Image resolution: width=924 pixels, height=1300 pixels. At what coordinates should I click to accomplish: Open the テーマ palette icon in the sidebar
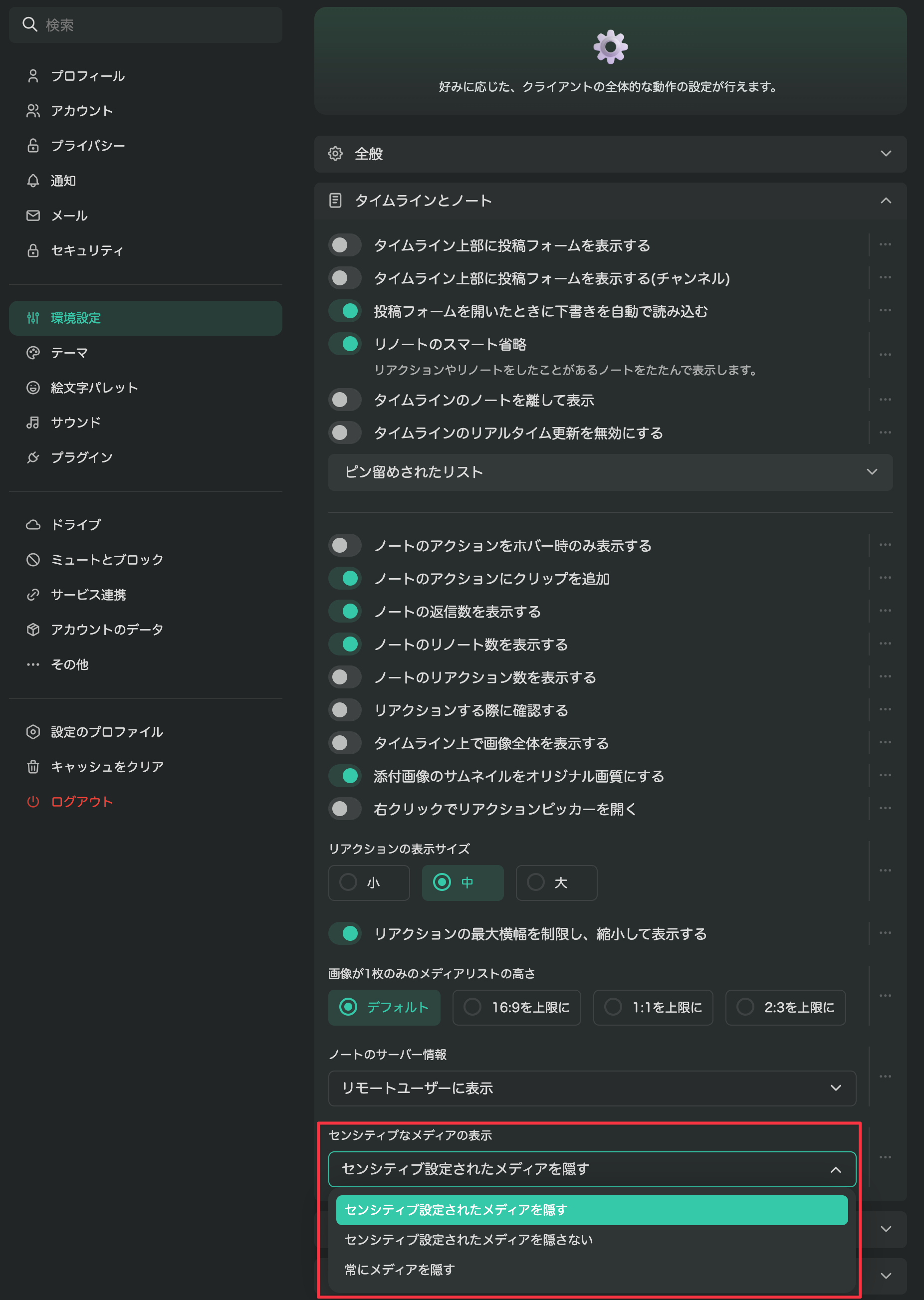click(33, 353)
